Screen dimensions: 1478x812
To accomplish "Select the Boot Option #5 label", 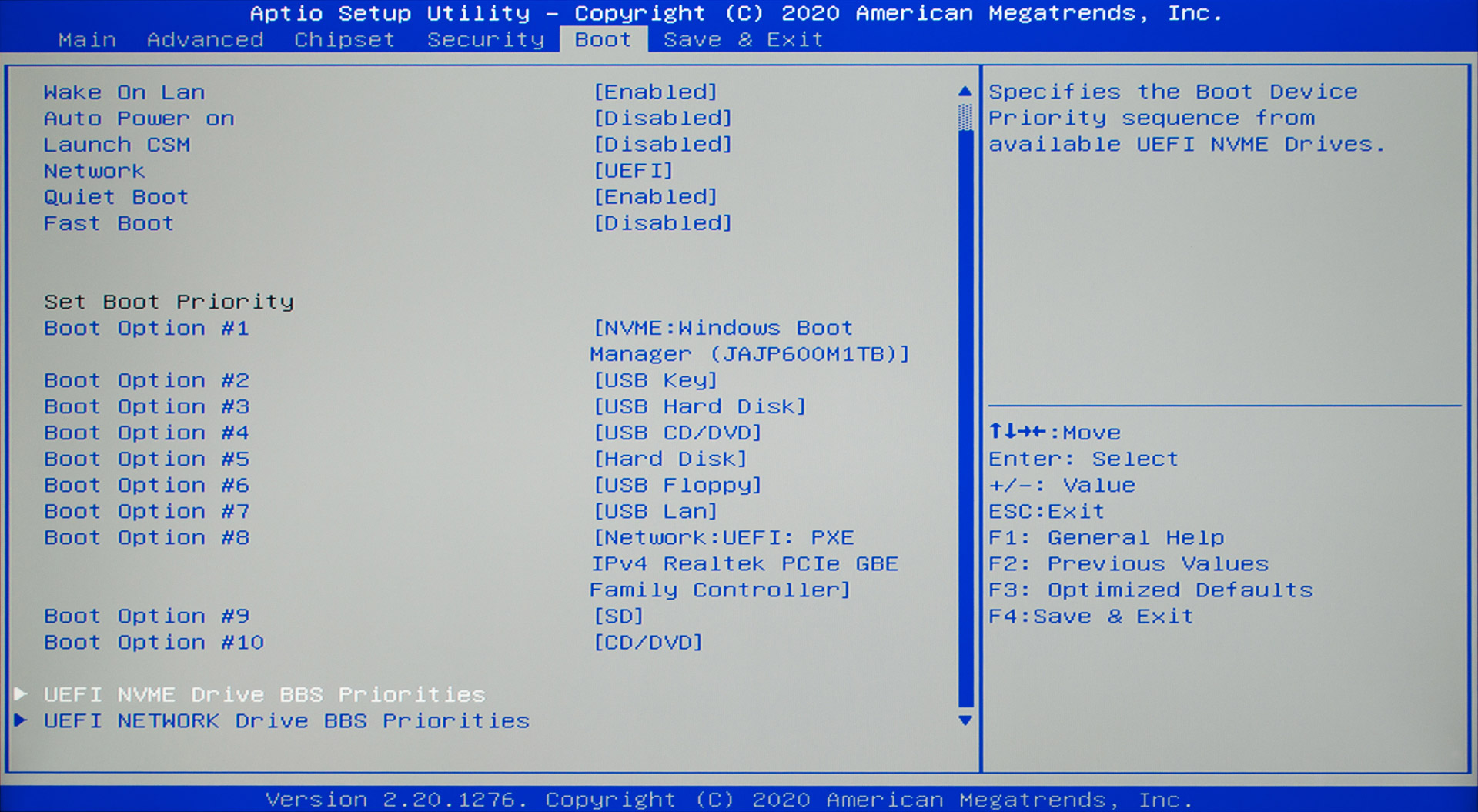I will (x=146, y=459).
